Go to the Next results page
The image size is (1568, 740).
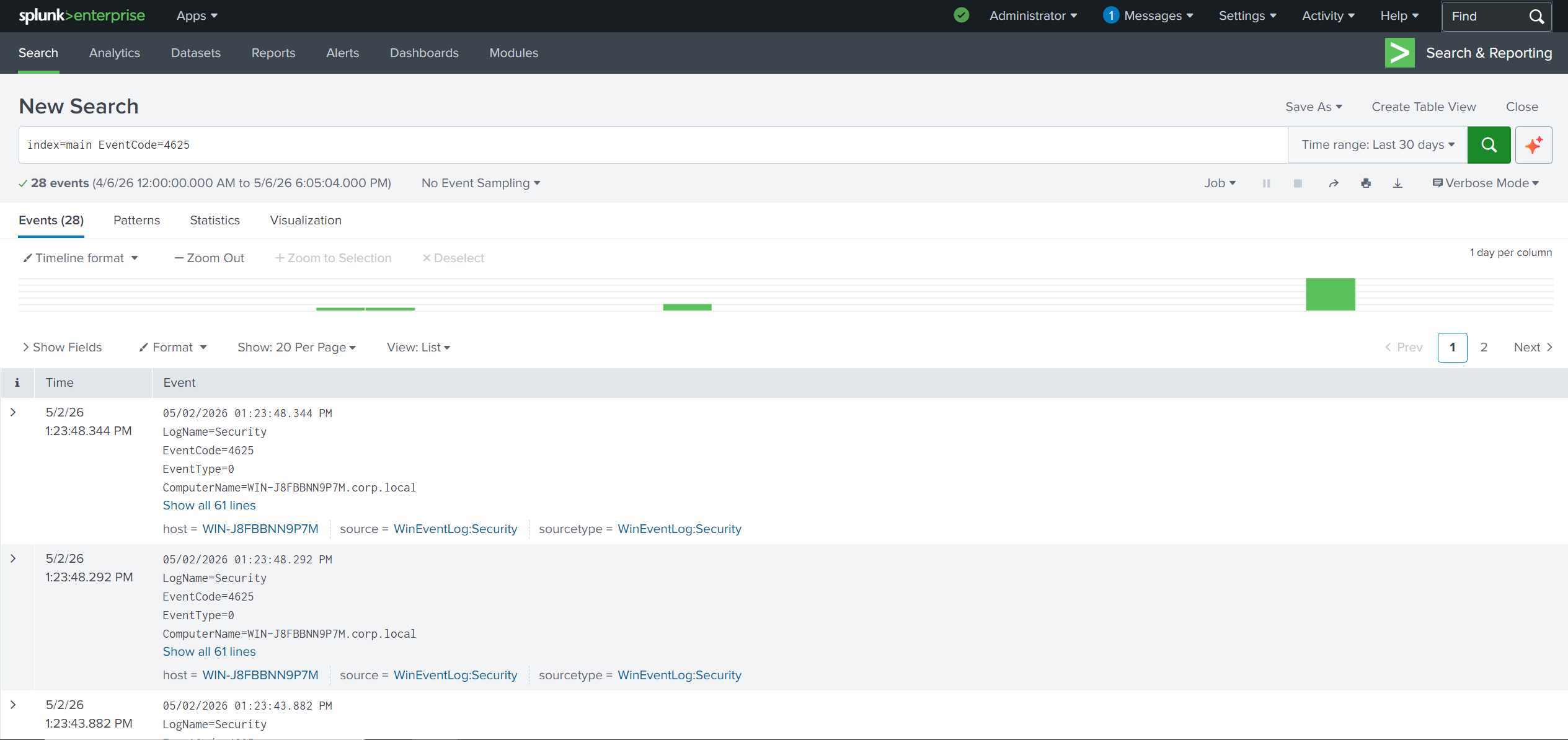coord(1533,348)
